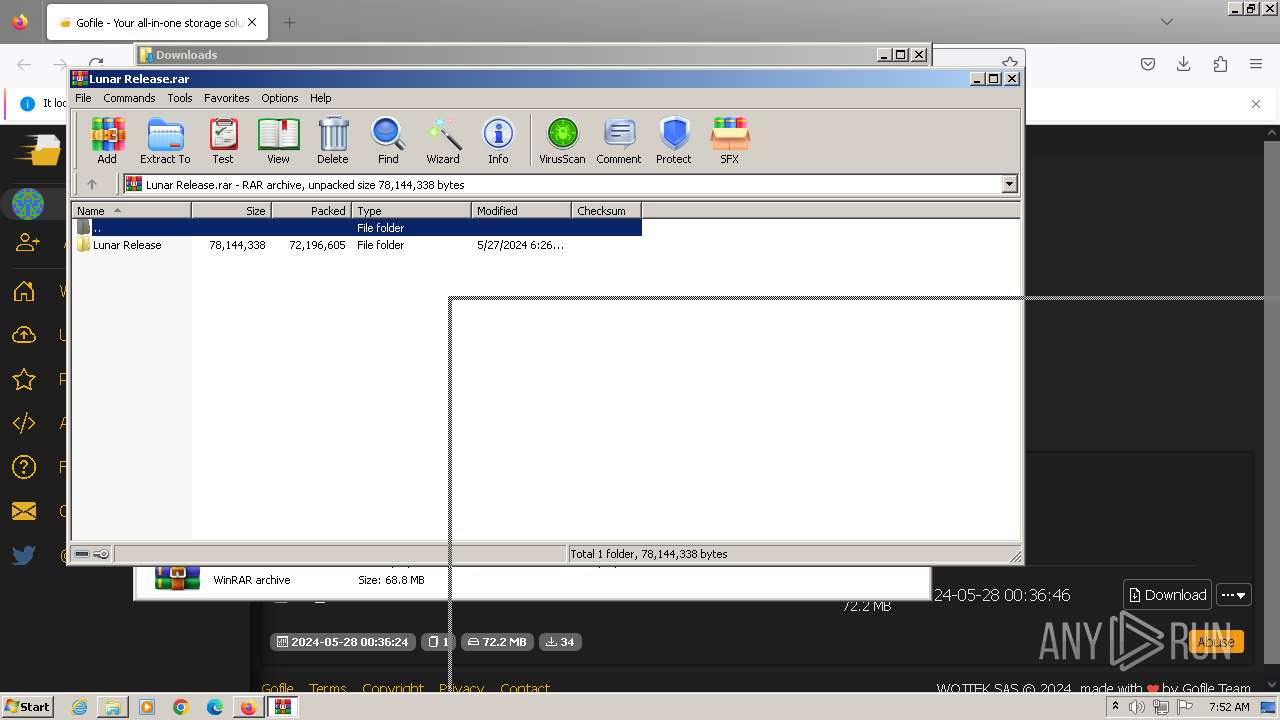This screenshot has height=720, width=1280.
Task: Sort by the Size column header
Action: tap(231, 211)
